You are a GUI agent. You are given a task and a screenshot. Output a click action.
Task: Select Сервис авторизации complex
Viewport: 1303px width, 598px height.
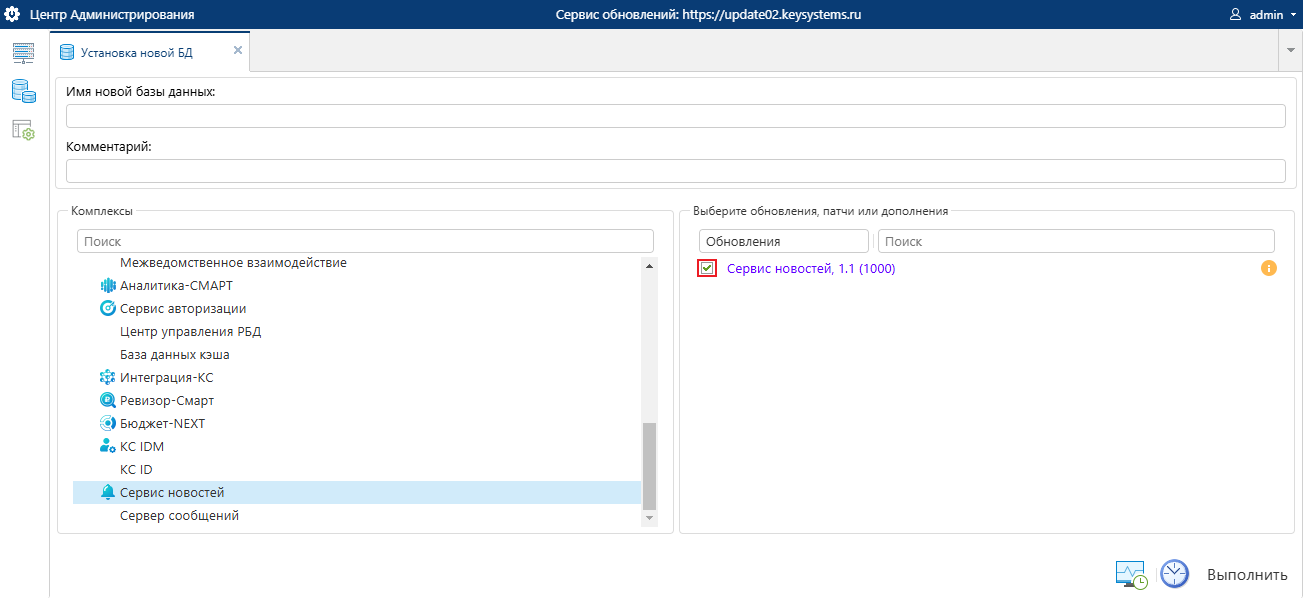point(183,309)
